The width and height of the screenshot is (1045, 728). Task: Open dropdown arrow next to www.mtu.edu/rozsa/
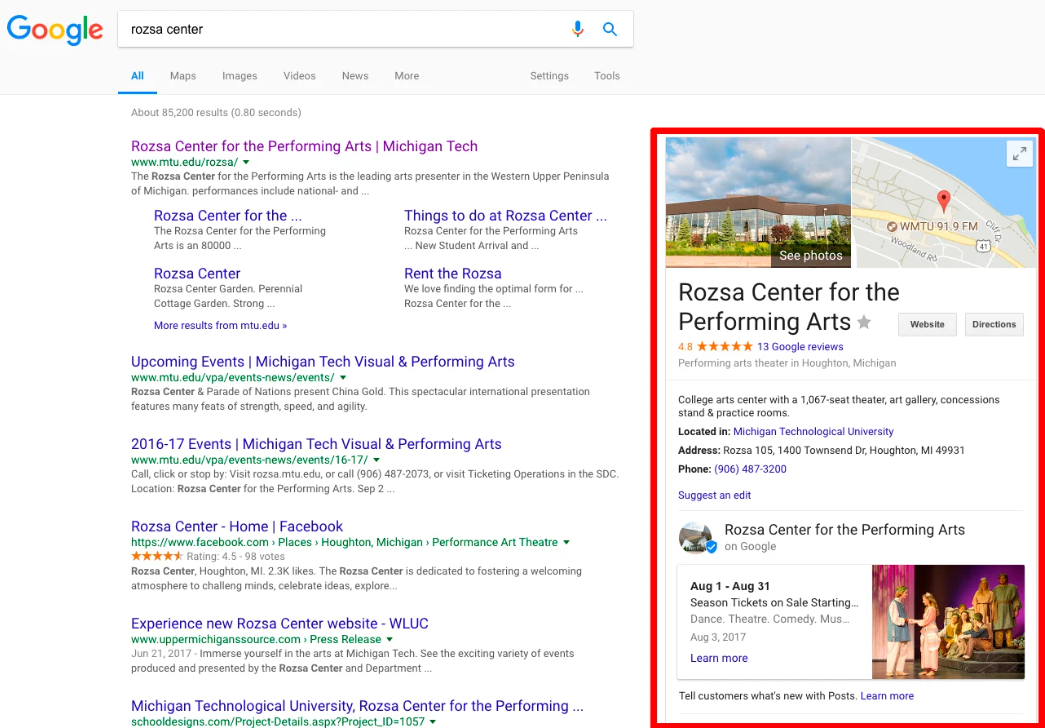(246, 162)
